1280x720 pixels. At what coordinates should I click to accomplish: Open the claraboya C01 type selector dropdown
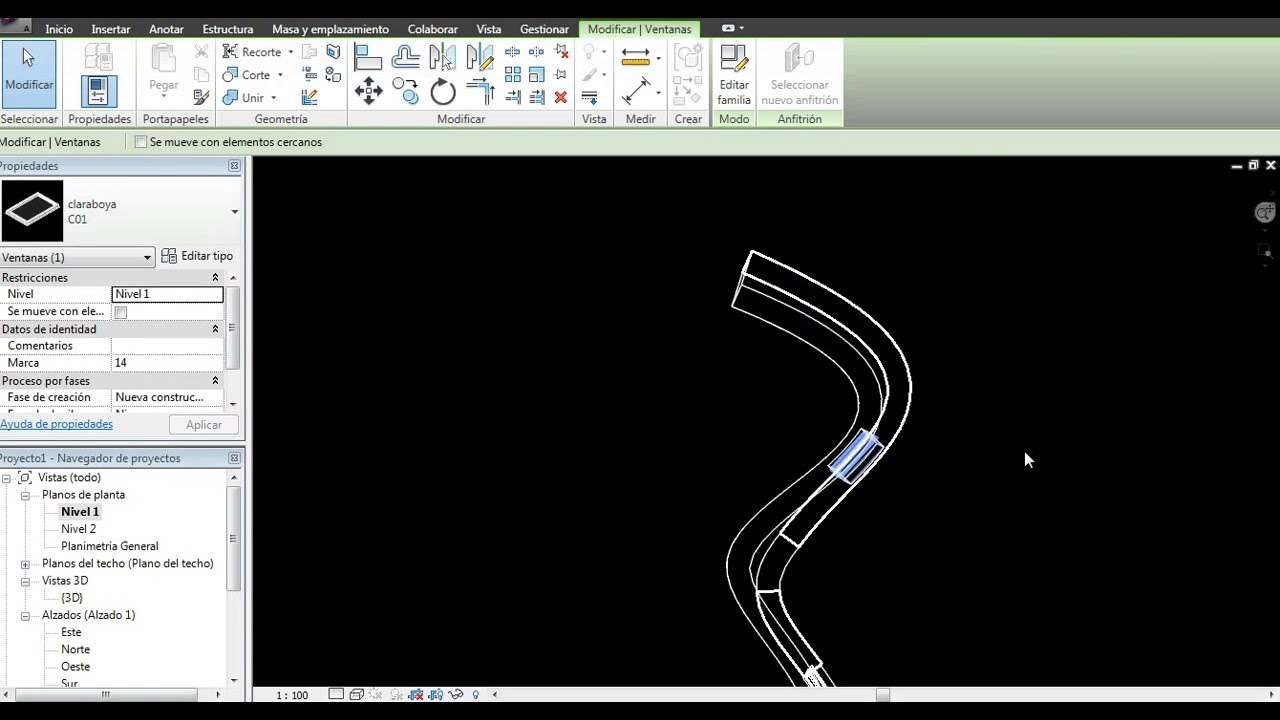point(235,212)
